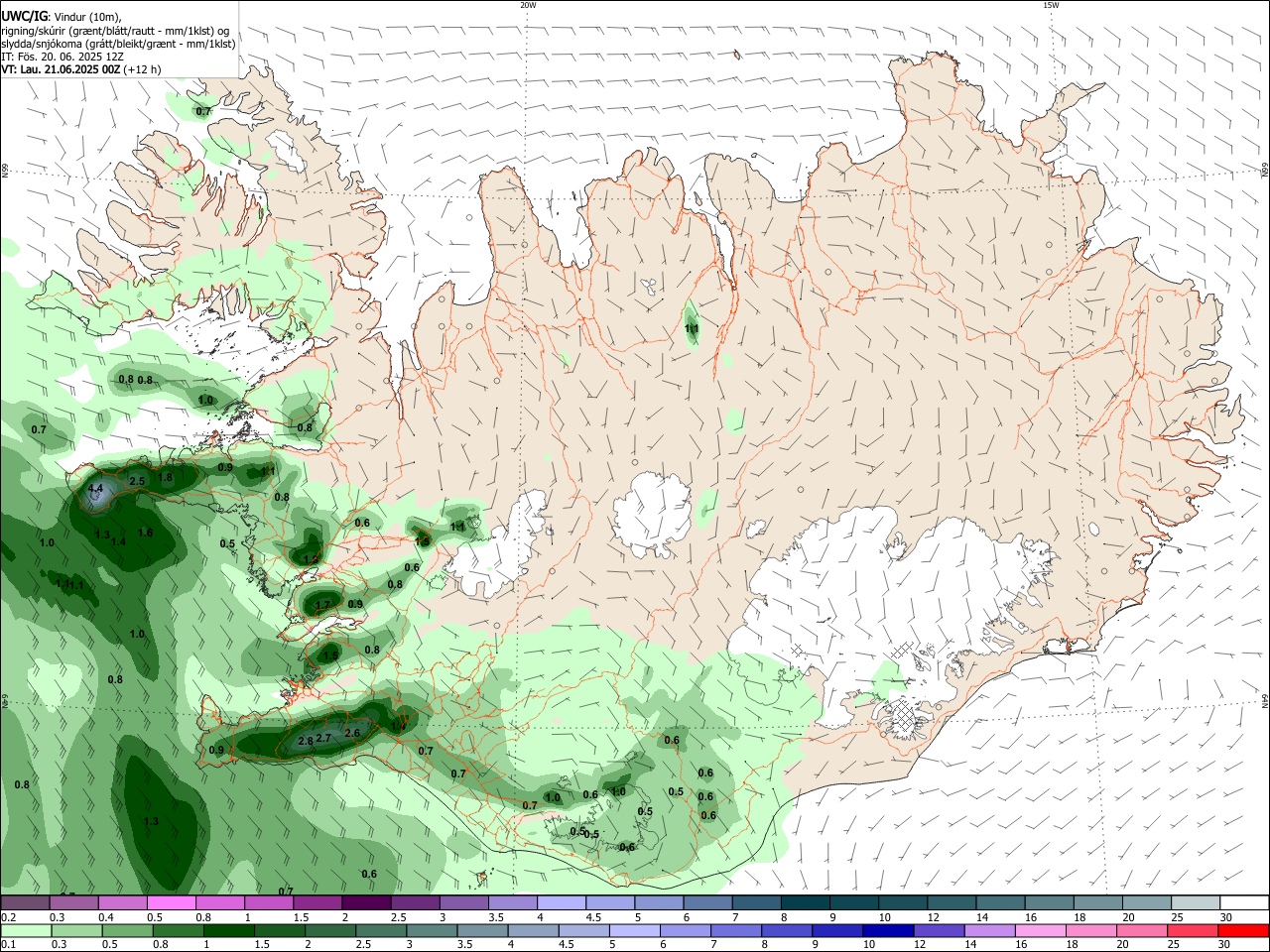The height and width of the screenshot is (952, 1270).
Task: Click the 2.8 value on Reykjanes peninsula
Action: click(x=306, y=741)
